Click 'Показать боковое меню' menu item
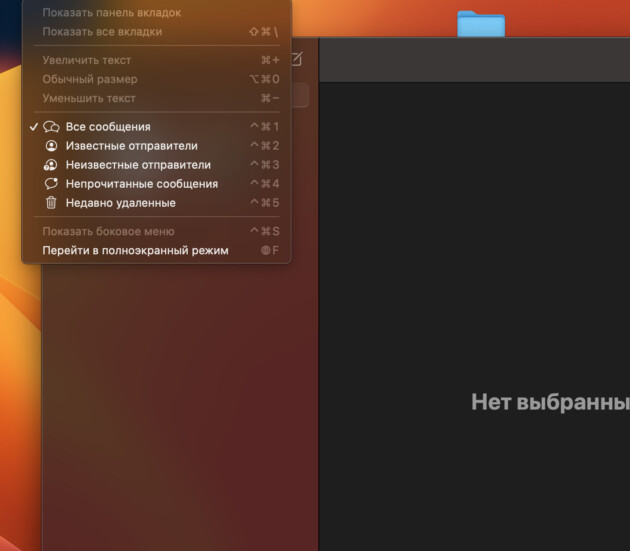This screenshot has height=551, width=630. click(x=157, y=231)
